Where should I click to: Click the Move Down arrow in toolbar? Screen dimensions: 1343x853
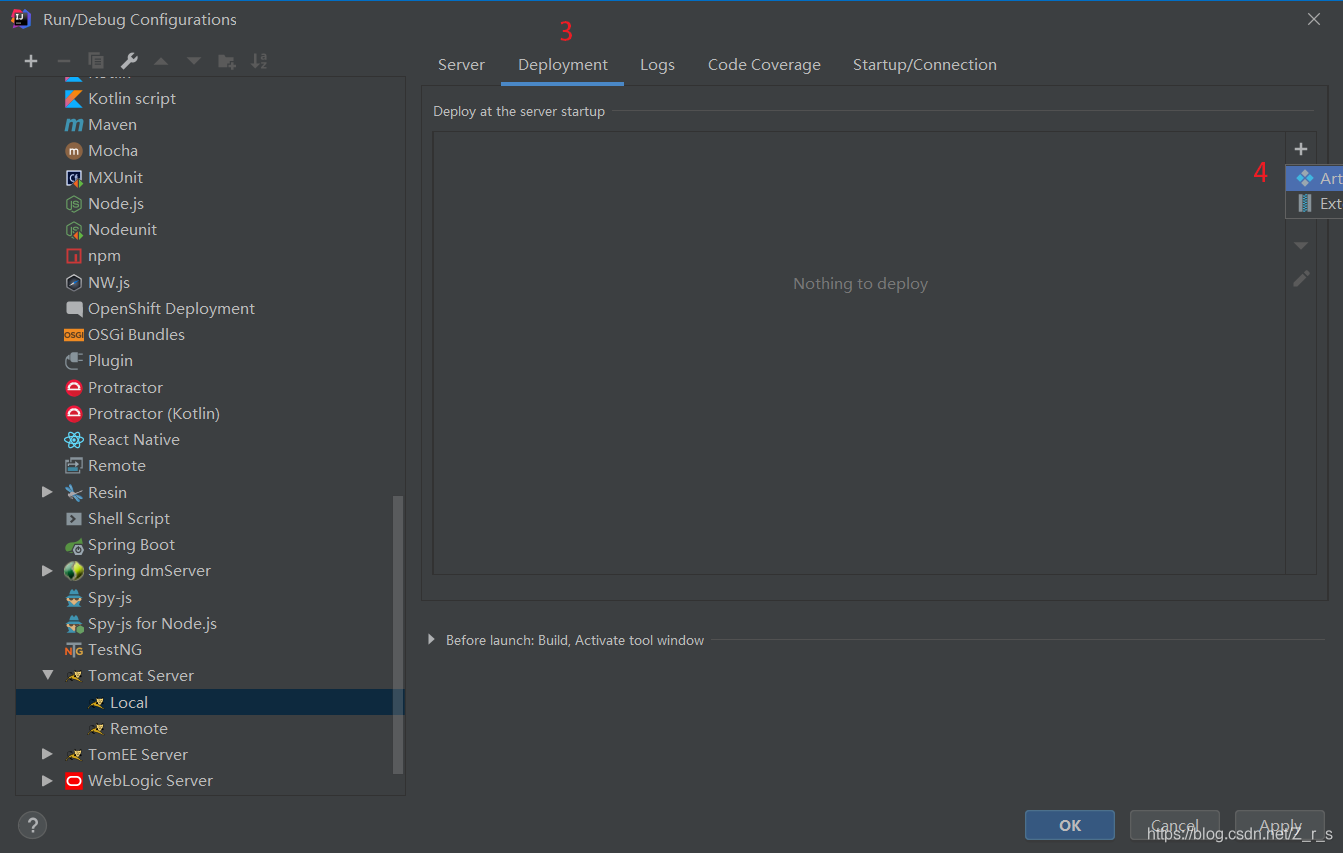click(194, 61)
